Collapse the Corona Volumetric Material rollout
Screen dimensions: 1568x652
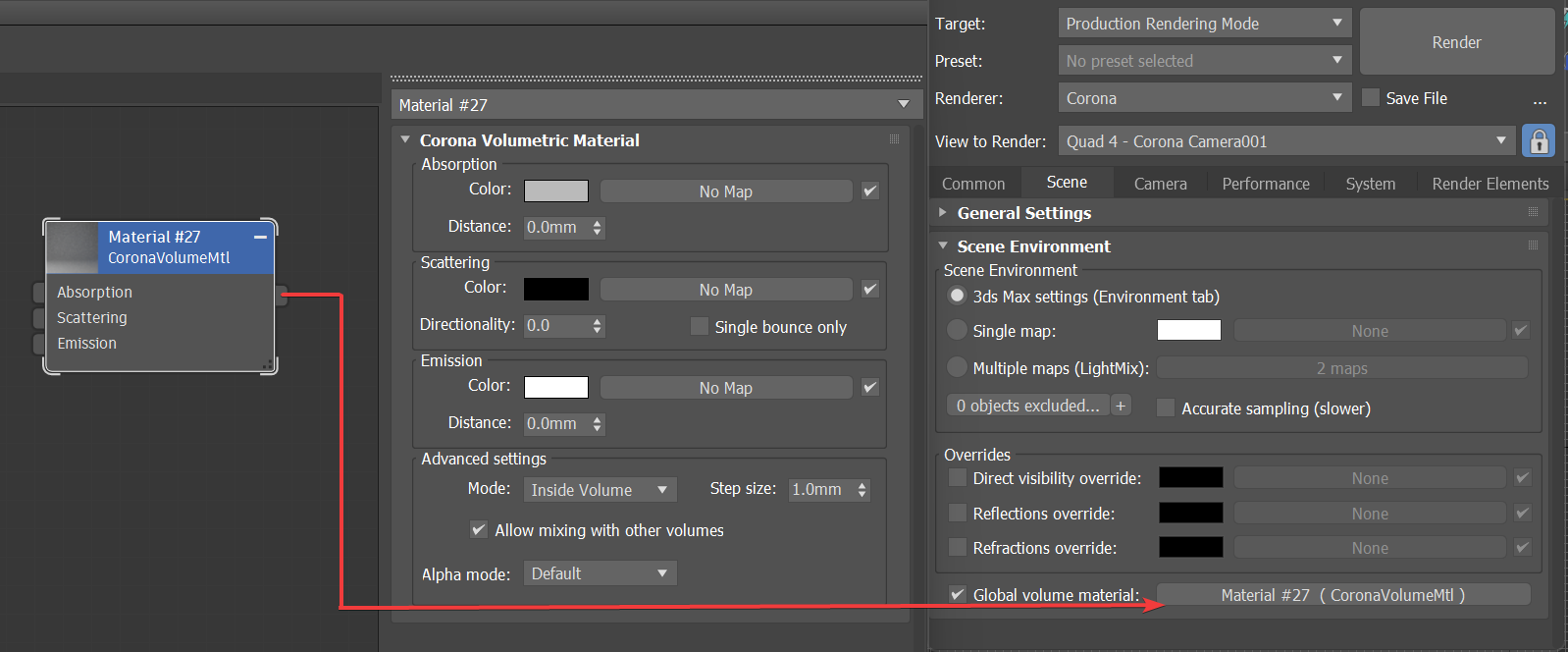tap(405, 139)
